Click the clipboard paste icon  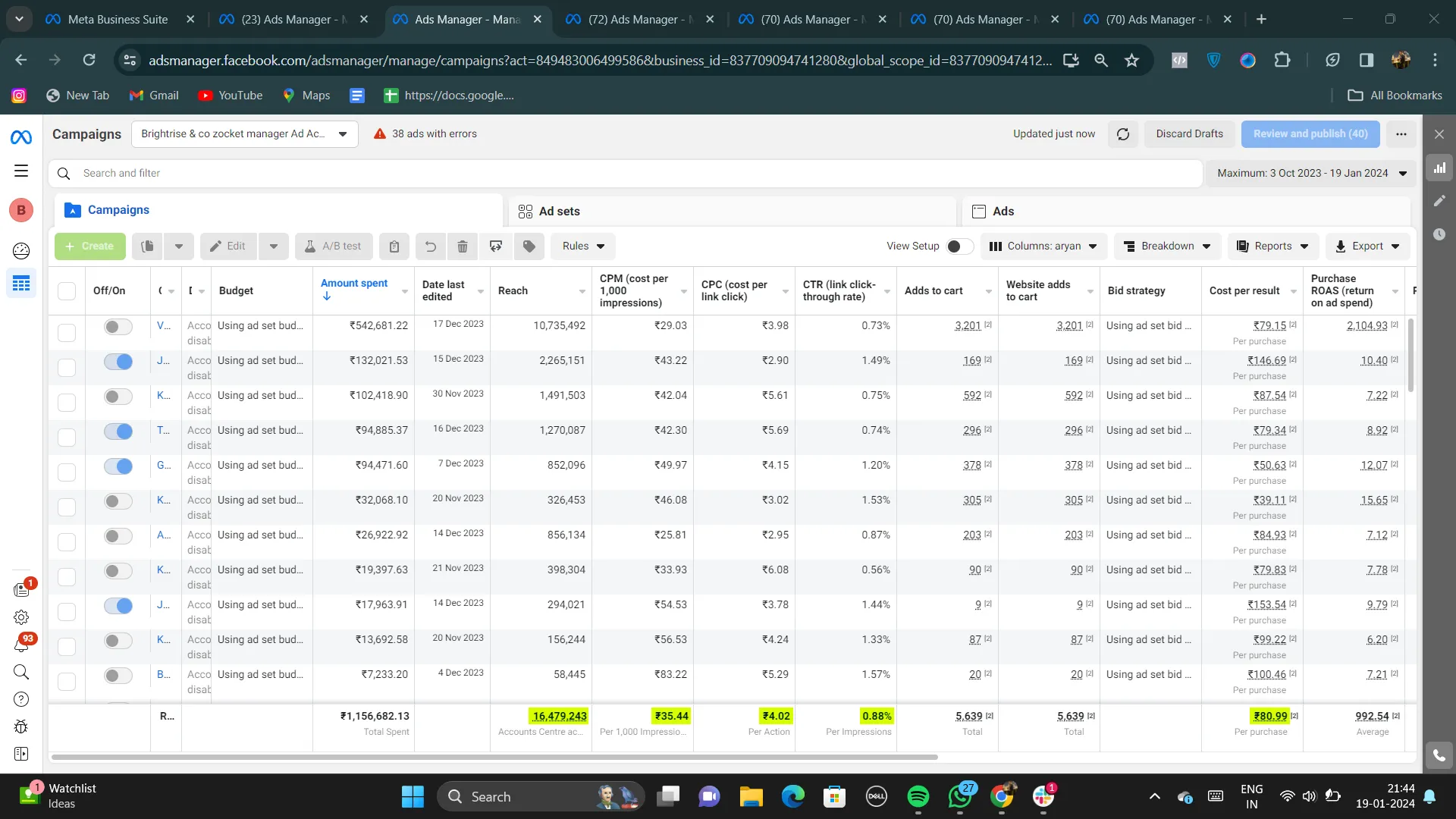pos(394,246)
